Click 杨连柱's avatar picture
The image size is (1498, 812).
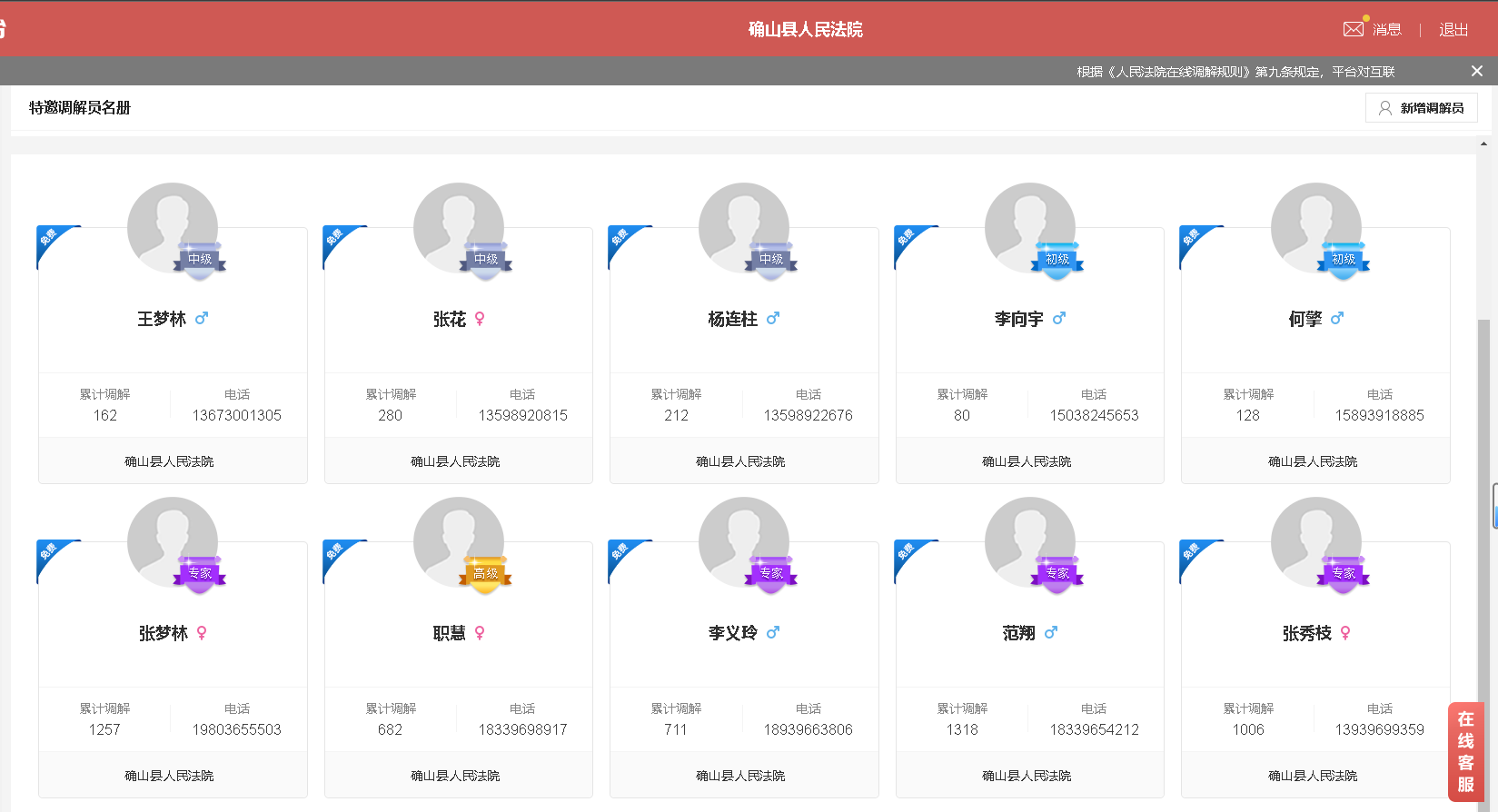point(744,228)
